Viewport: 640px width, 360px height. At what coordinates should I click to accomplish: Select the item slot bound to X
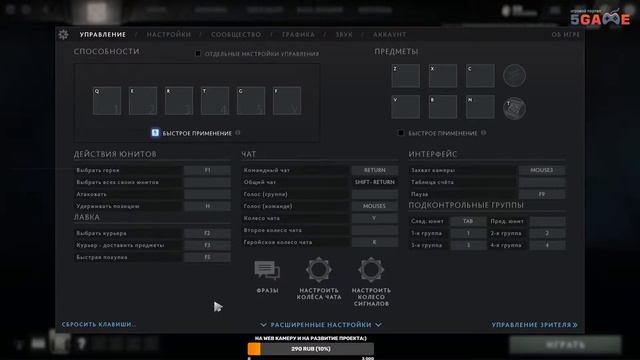coord(443,76)
